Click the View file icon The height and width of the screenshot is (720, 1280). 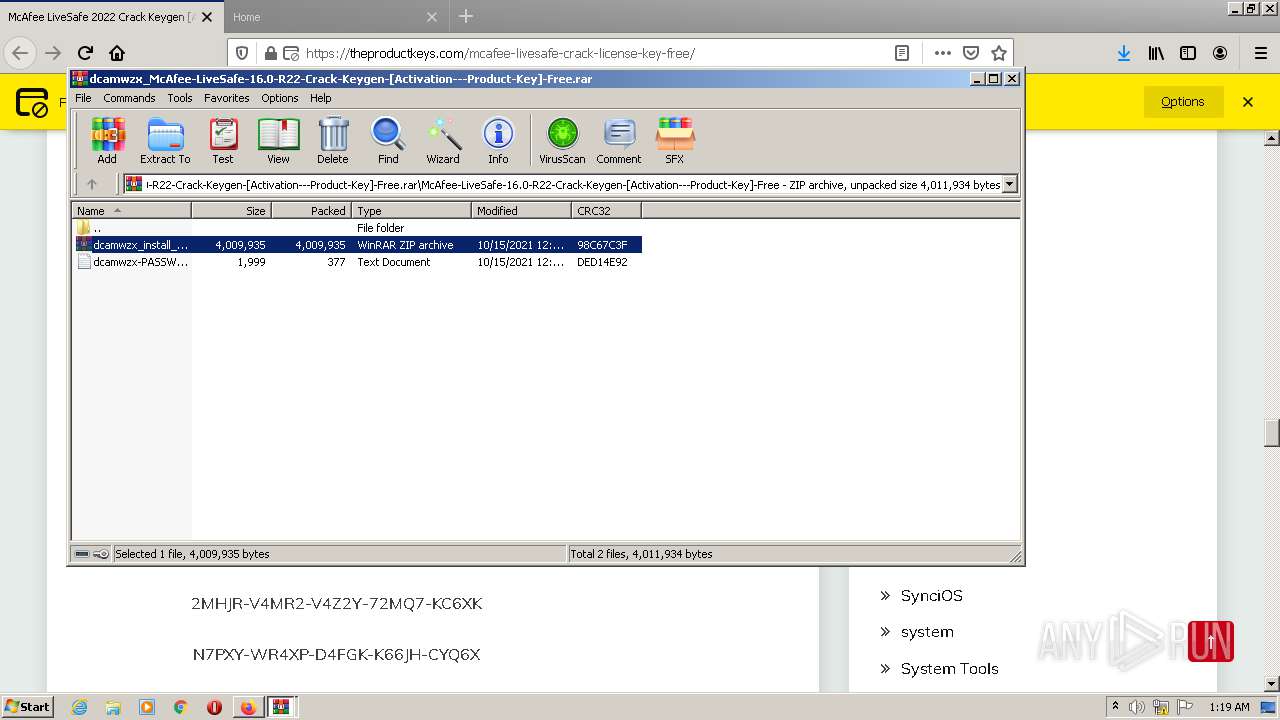pyautogui.click(x=278, y=140)
